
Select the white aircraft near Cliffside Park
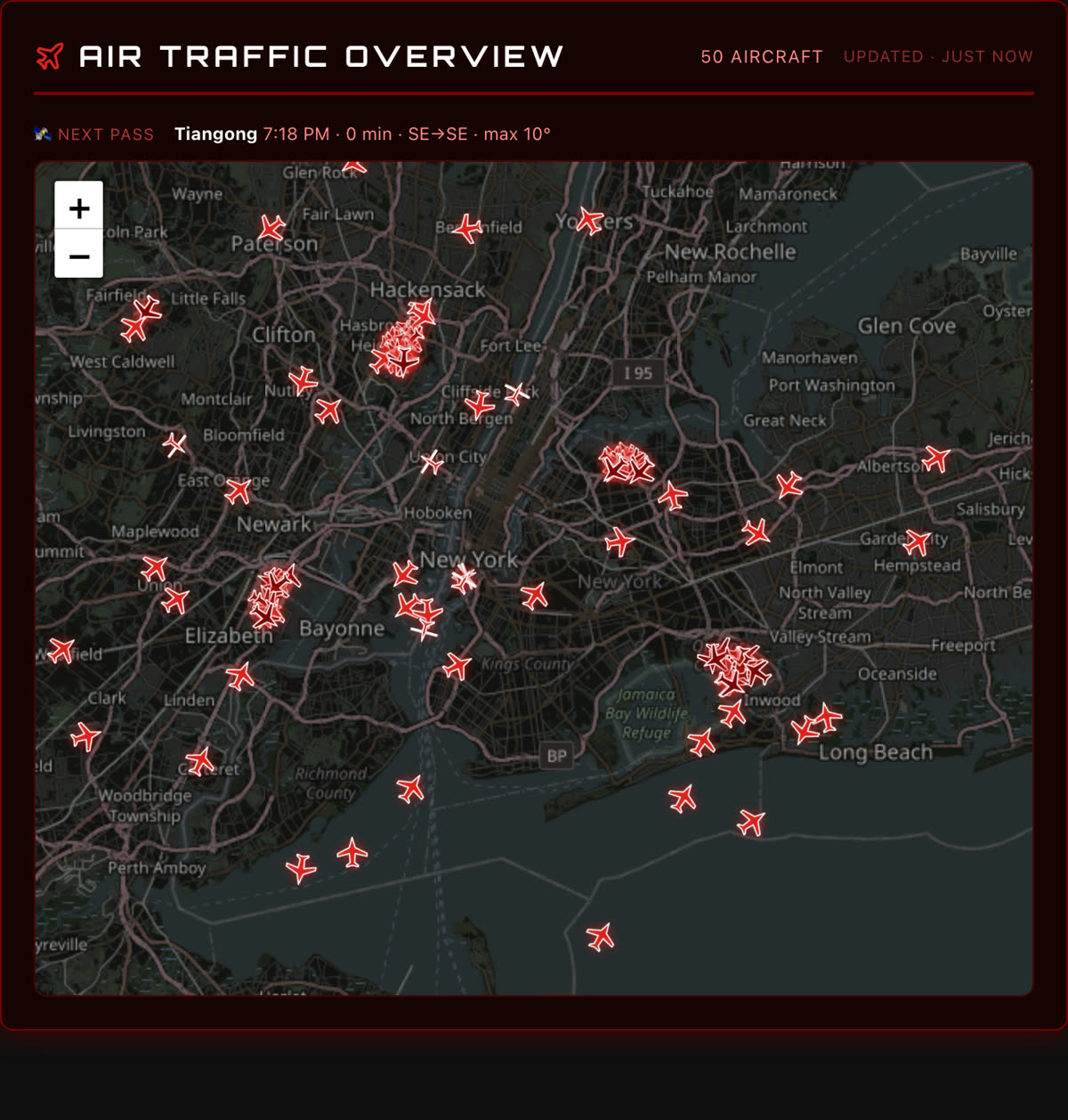click(x=516, y=393)
